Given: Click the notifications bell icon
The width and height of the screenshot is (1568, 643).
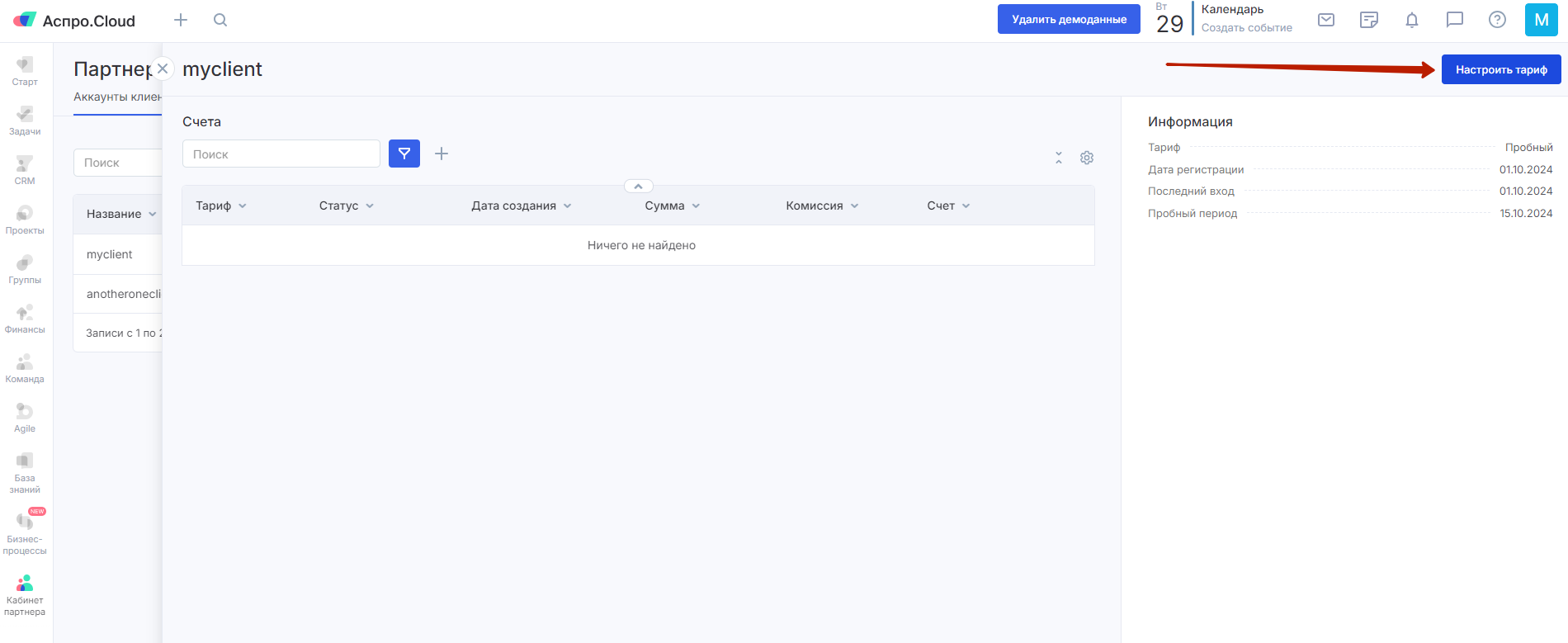Looking at the screenshot, I should (x=1412, y=20).
